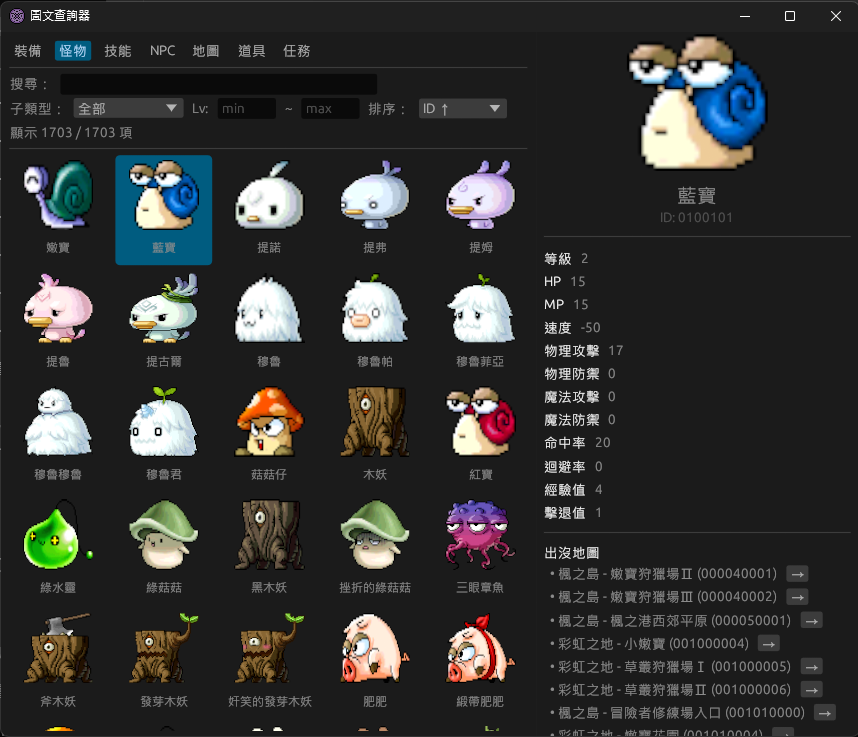
Task: Select the 奸笑的發芽木妖 monster
Action: (x=269, y=664)
